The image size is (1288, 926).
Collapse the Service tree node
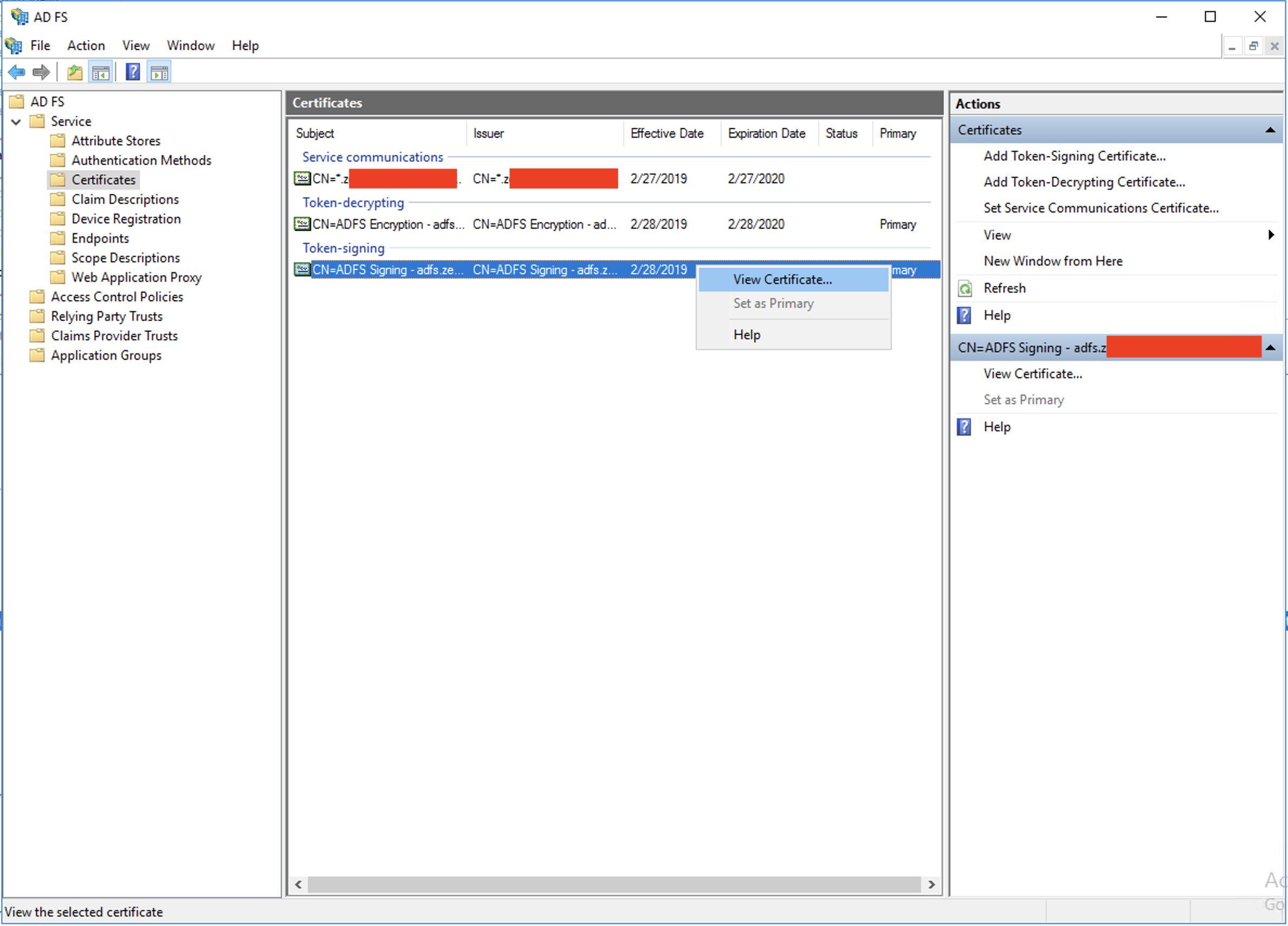tap(16, 121)
